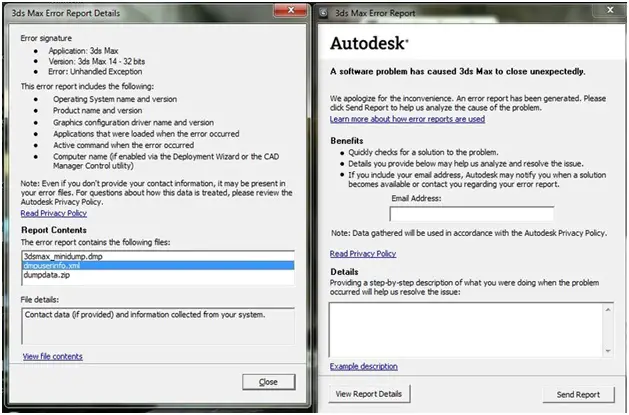Click the 'Operating System name and version' item
The height and width of the screenshot is (415, 629).
(x=115, y=99)
